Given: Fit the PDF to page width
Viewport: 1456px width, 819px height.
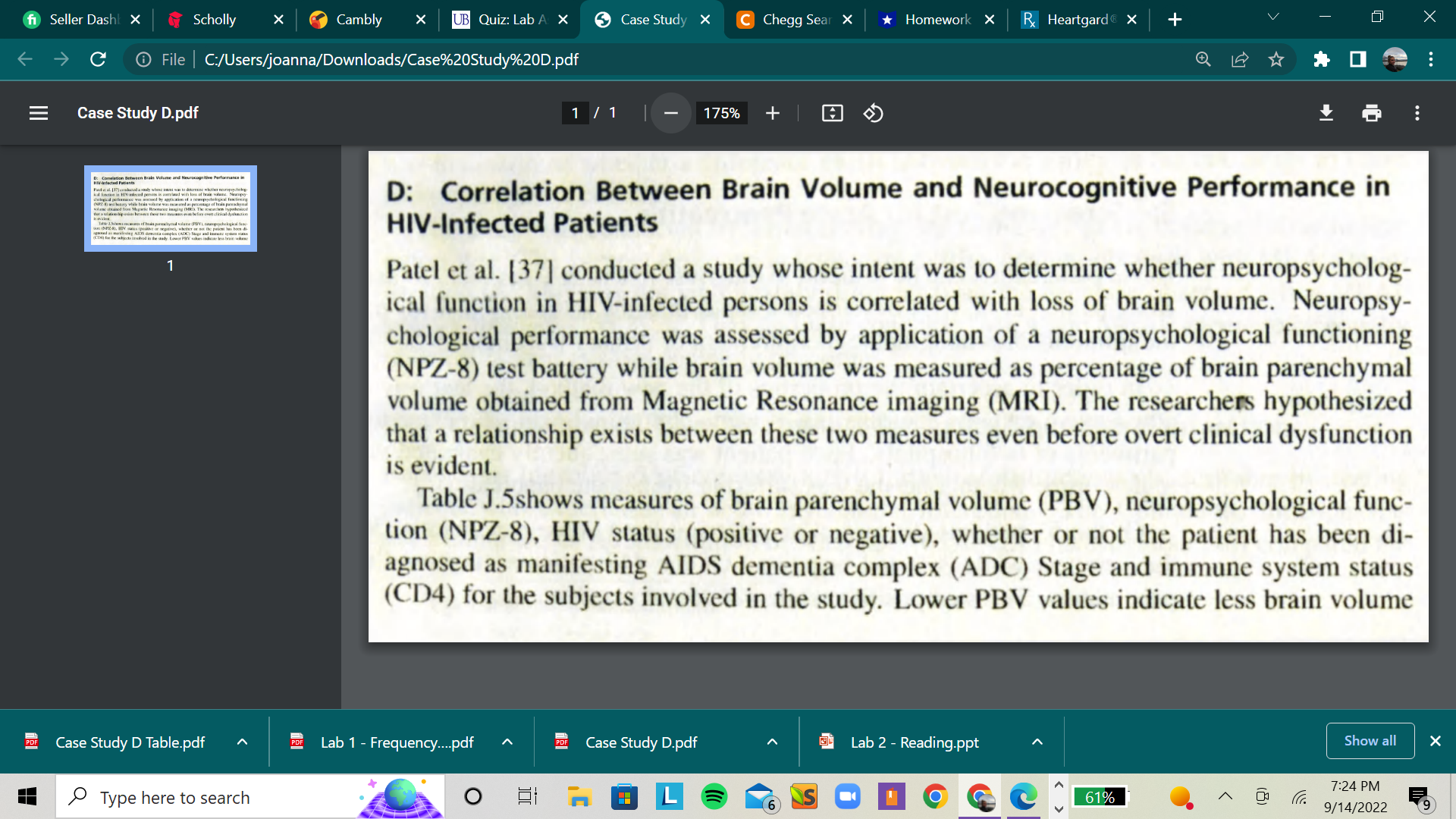Looking at the screenshot, I should pyautogui.click(x=832, y=113).
